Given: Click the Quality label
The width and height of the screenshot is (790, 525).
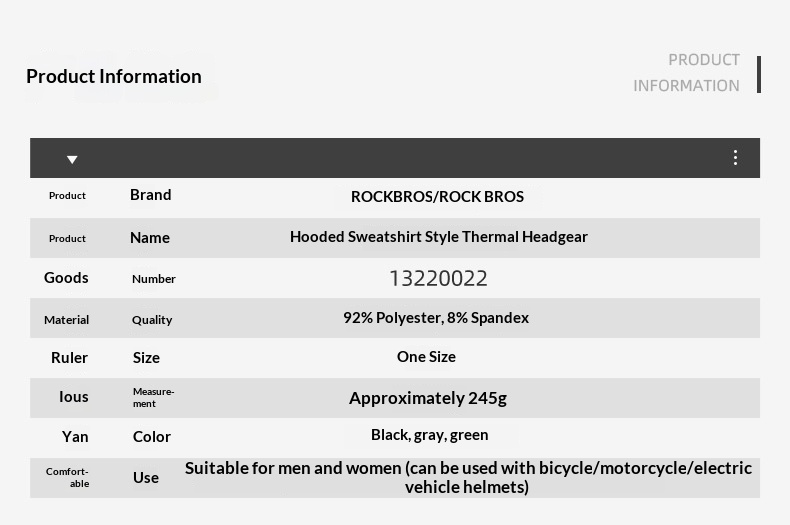Looking at the screenshot, I should pos(152,320).
